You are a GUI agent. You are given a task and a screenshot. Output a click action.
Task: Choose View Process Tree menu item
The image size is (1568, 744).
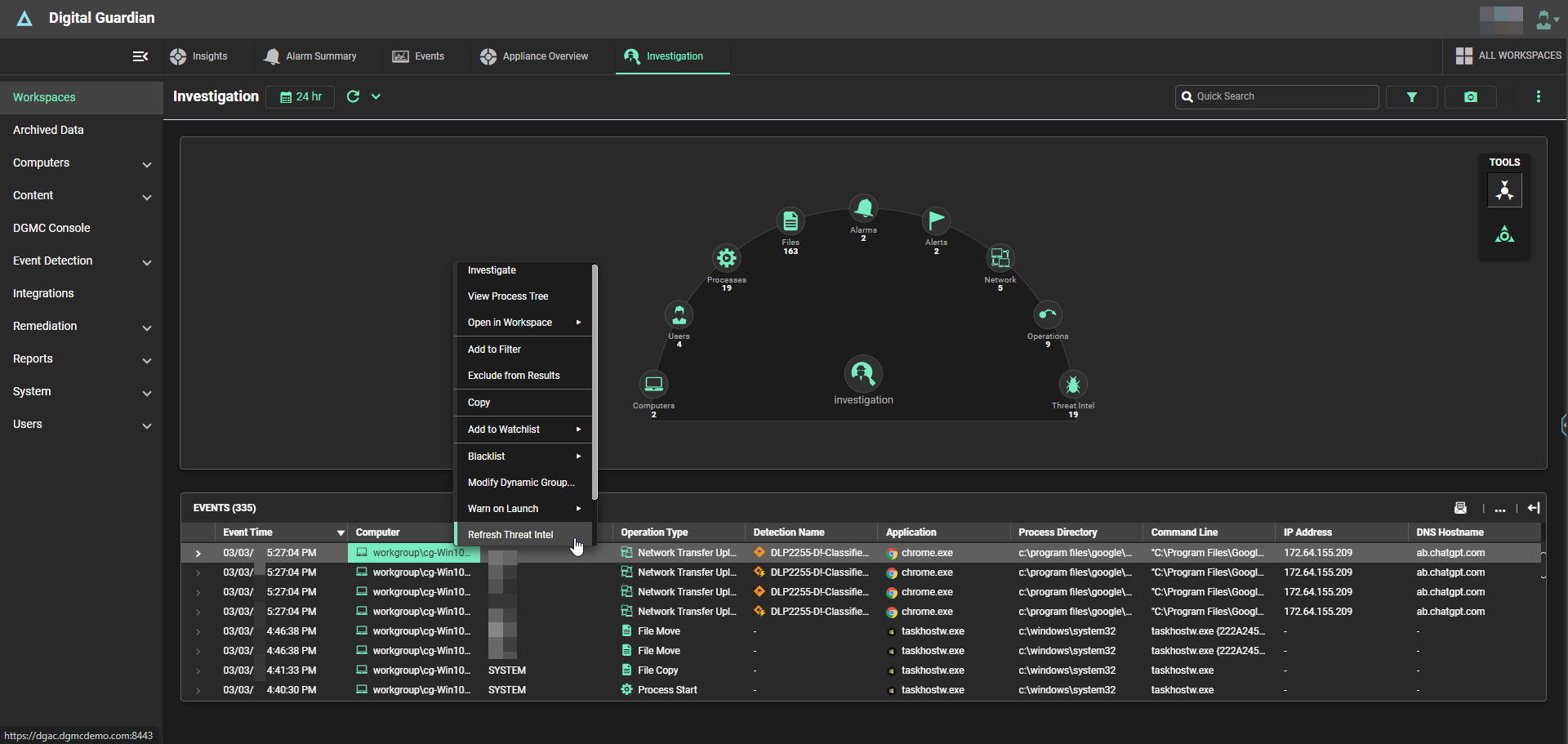523,296
